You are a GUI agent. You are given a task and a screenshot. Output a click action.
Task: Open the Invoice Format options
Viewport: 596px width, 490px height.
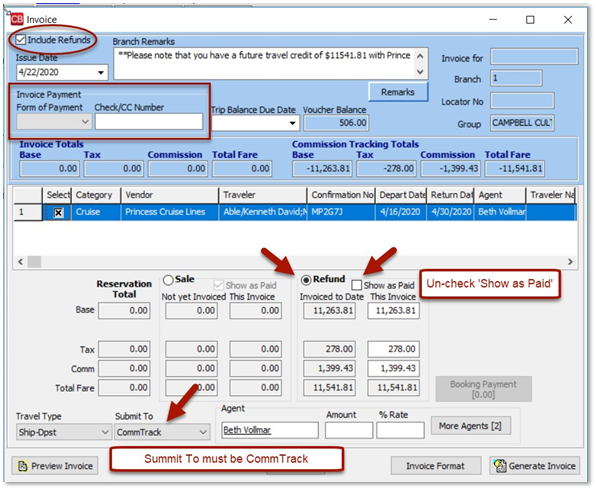(436, 466)
